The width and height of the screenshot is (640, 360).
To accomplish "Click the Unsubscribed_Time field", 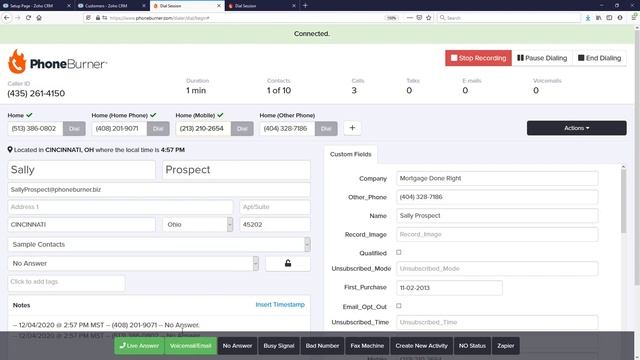I will (497, 322).
